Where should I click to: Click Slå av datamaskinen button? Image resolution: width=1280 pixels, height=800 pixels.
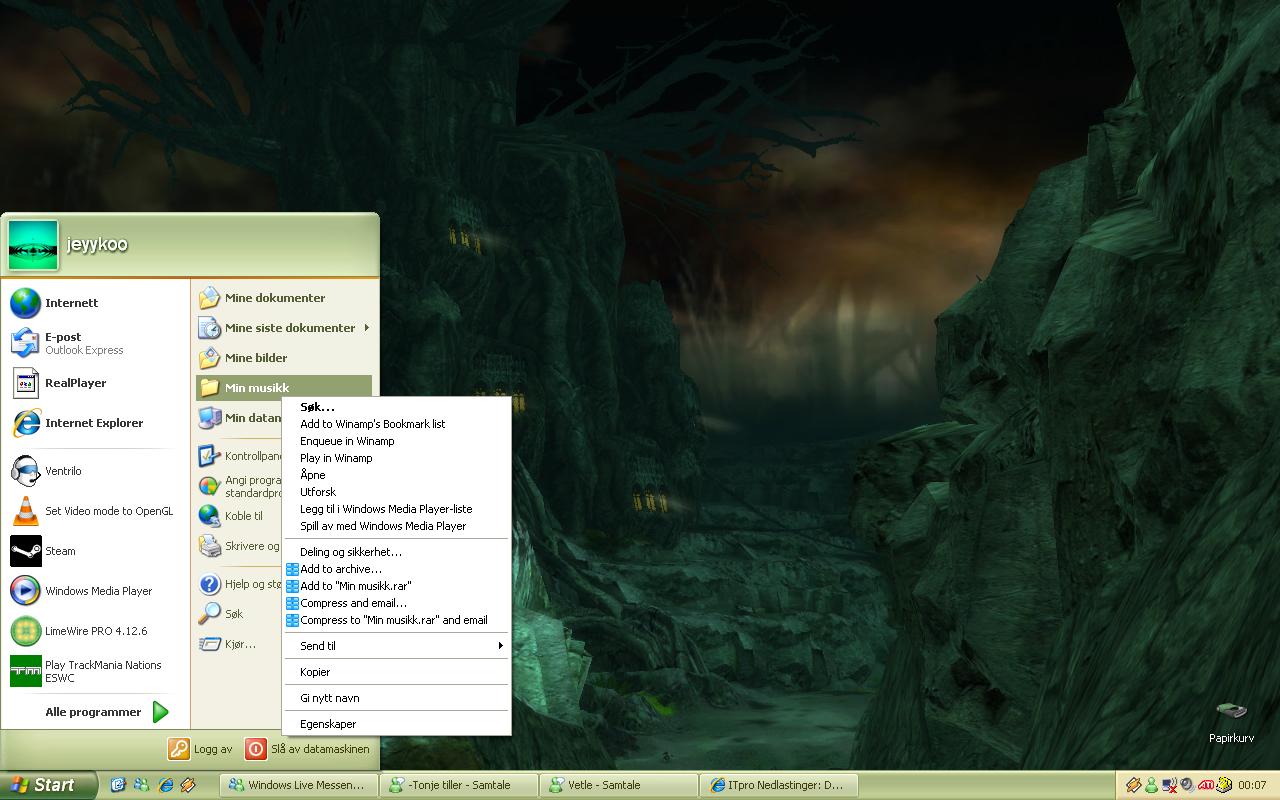[x=308, y=748]
